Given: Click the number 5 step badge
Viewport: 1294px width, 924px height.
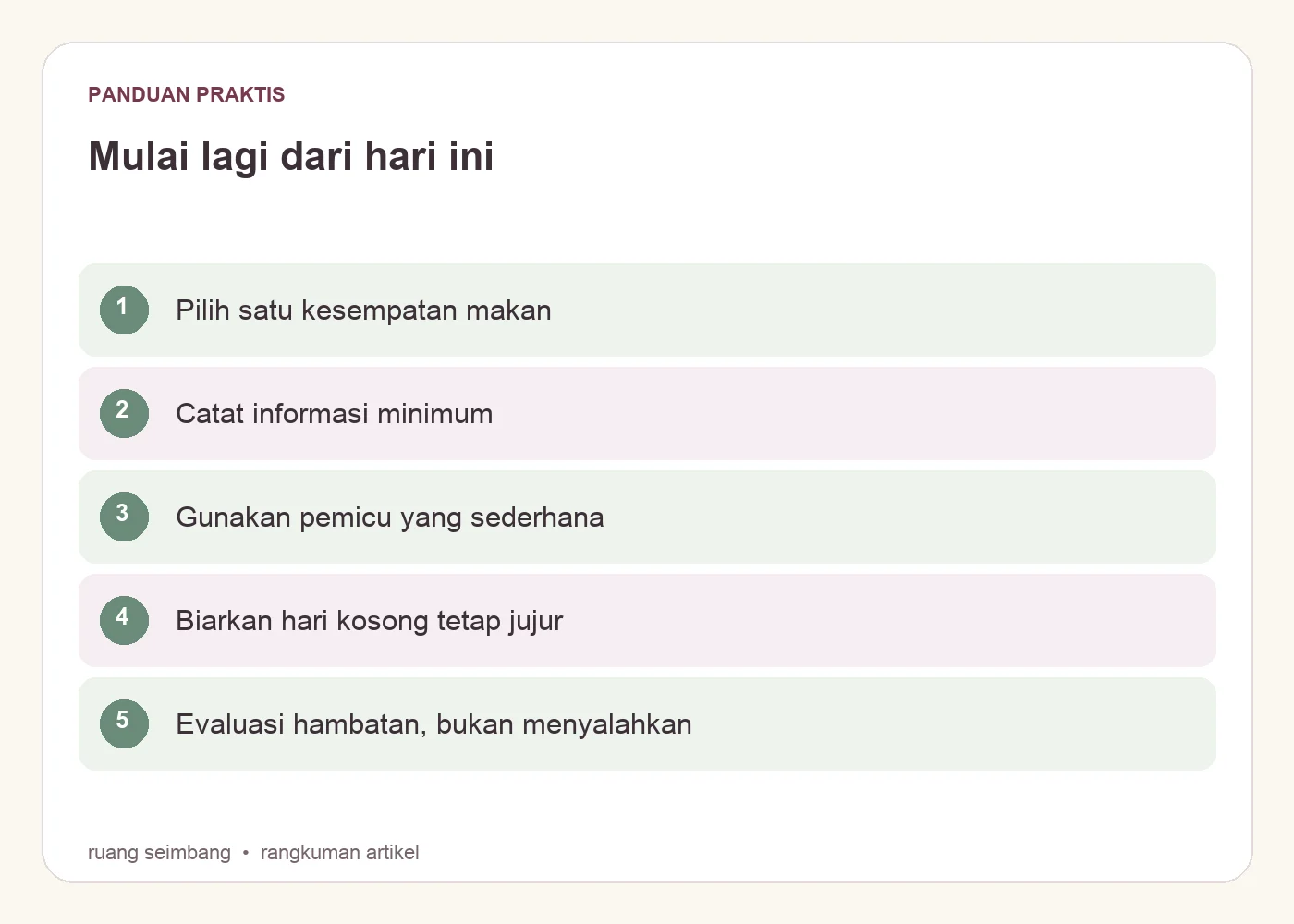Looking at the screenshot, I should 124,723.
